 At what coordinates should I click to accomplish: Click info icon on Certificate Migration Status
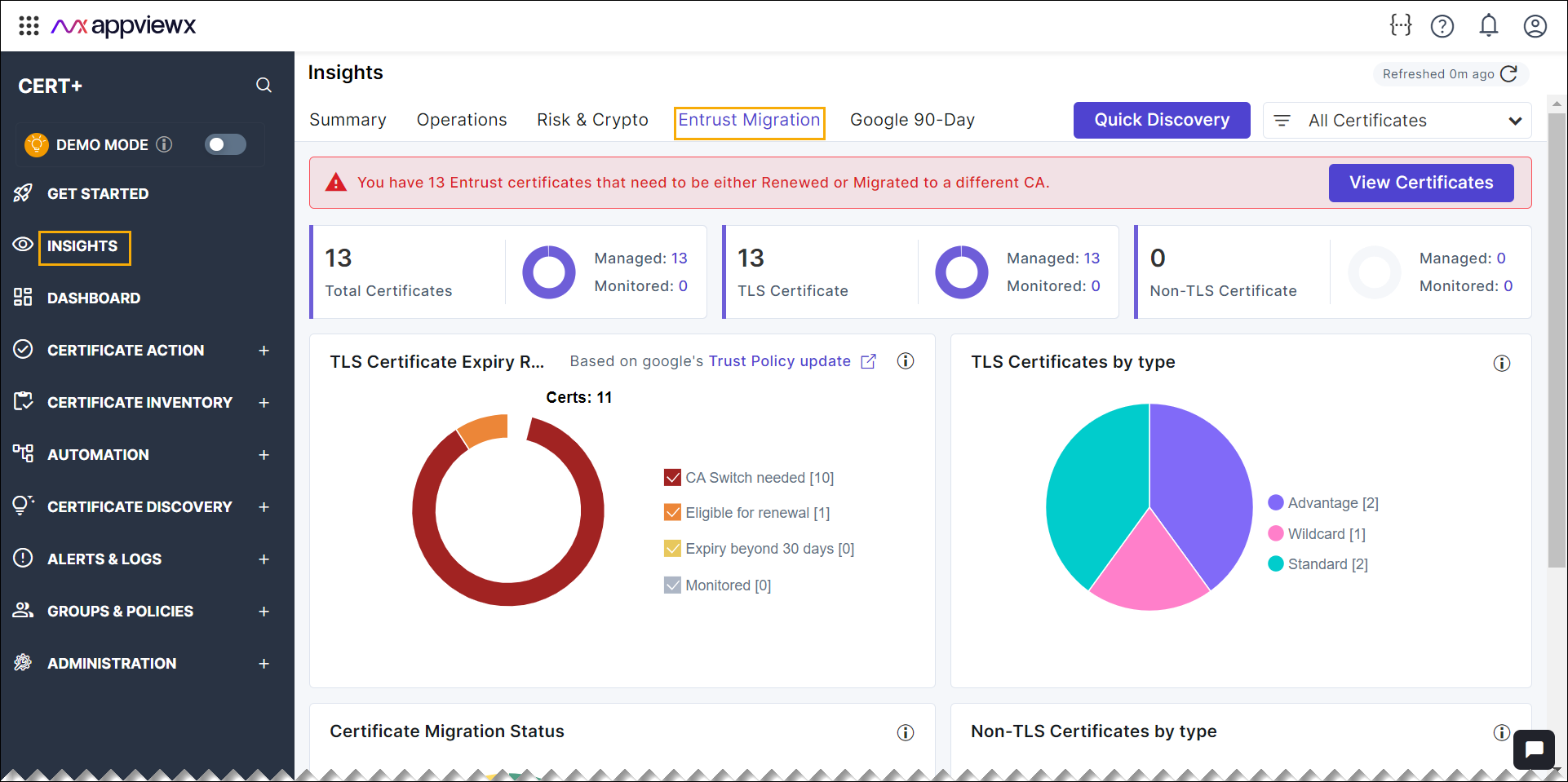906,733
